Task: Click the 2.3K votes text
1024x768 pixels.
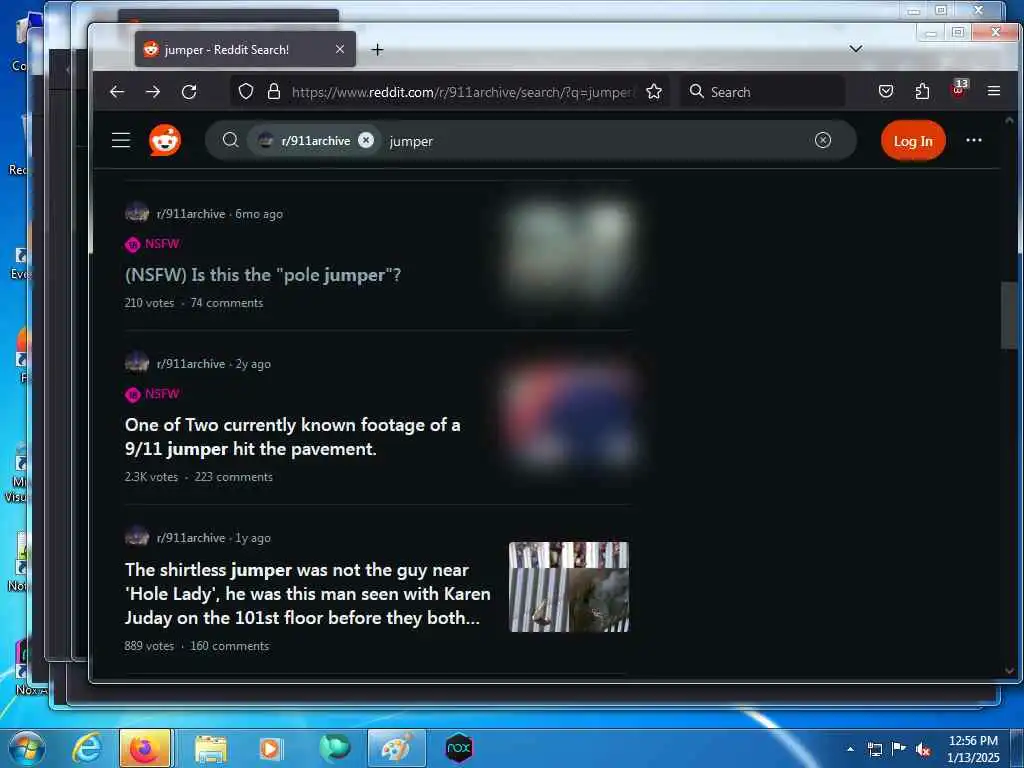Action: (x=152, y=477)
